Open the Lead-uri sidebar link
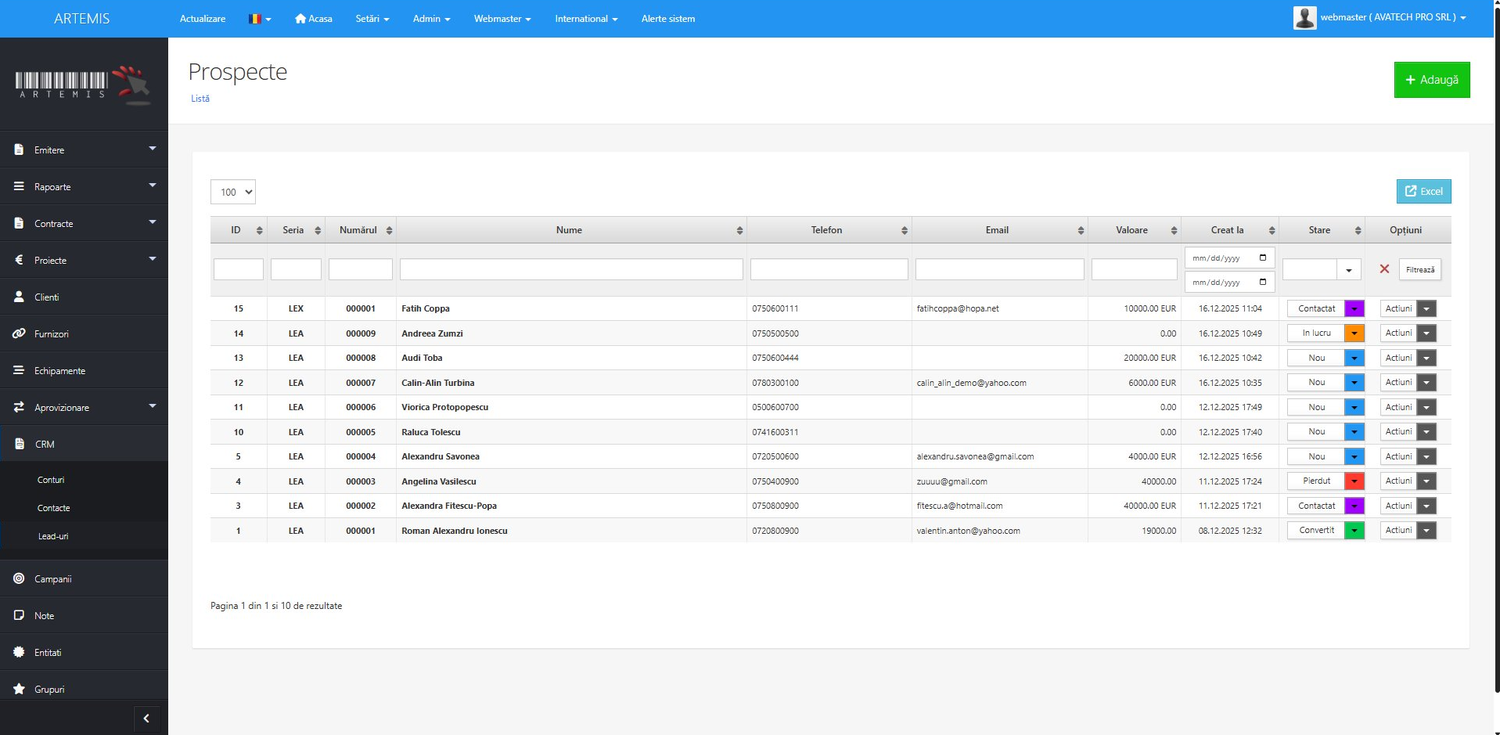This screenshot has height=735, width=1500. [x=53, y=536]
